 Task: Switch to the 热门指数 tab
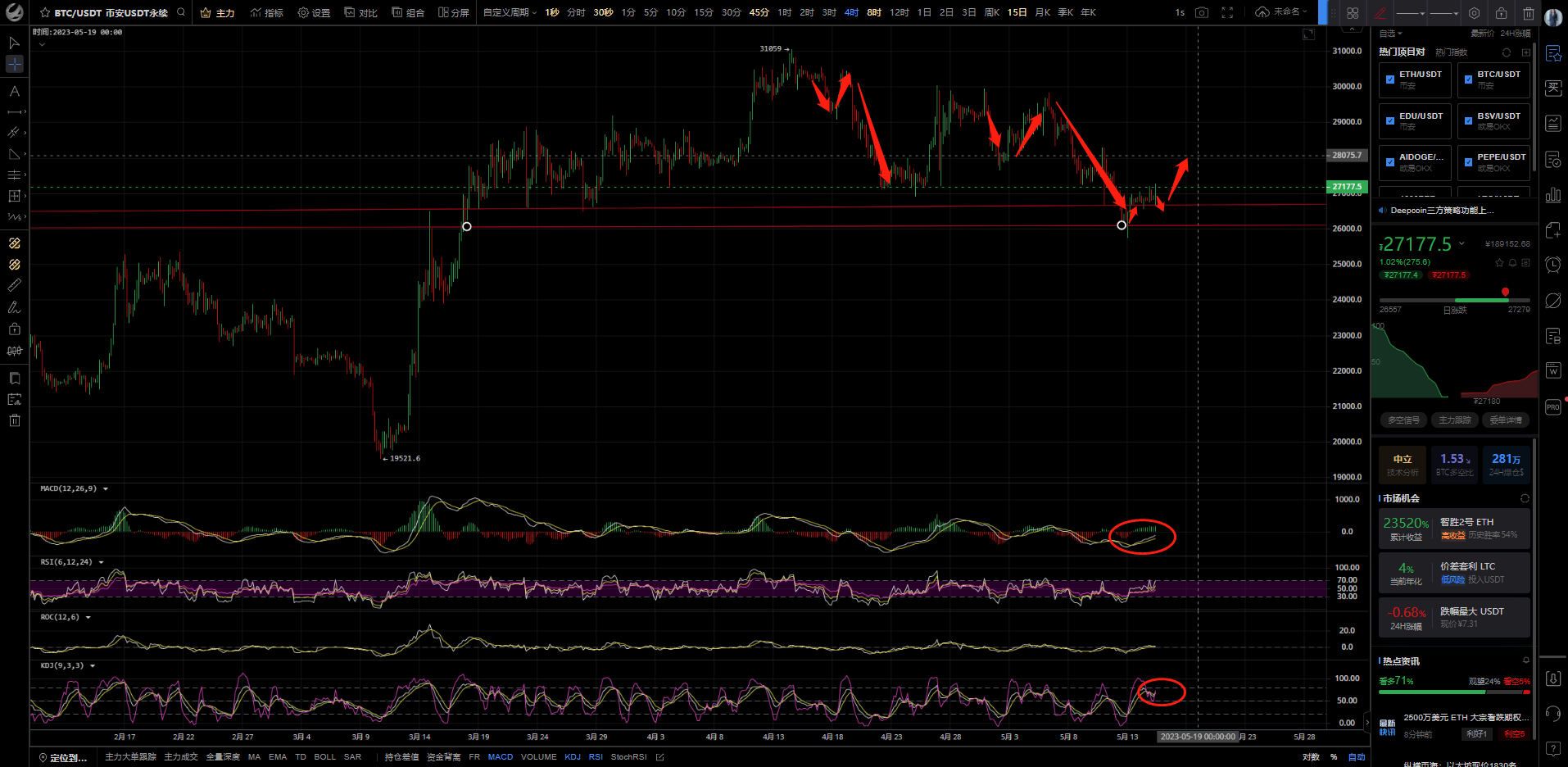click(x=1452, y=52)
